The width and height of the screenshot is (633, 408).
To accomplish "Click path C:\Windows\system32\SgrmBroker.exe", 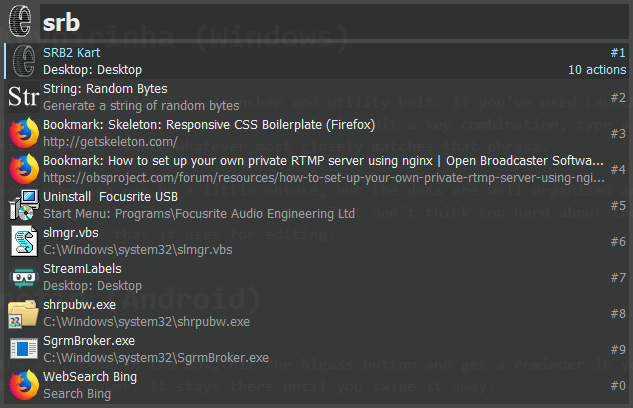I will tap(156, 358).
